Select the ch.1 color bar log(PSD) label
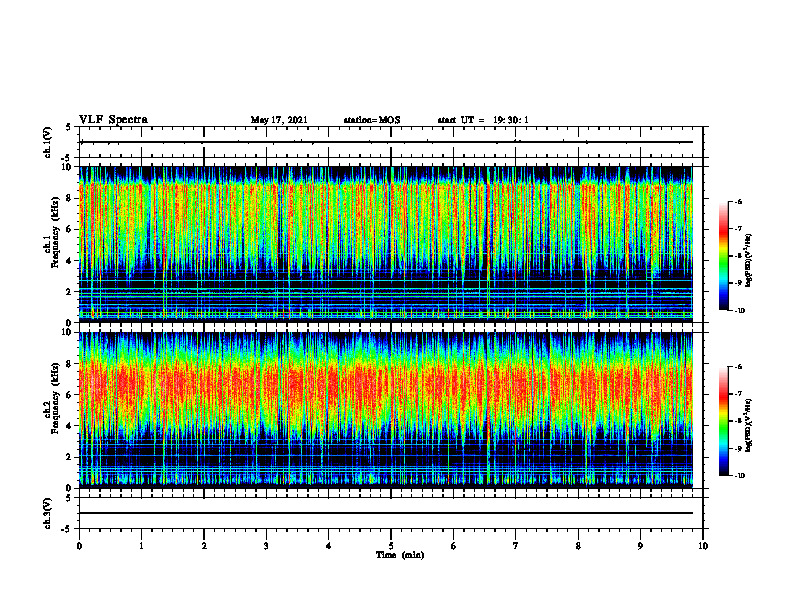The image size is (792, 612). point(749,261)
